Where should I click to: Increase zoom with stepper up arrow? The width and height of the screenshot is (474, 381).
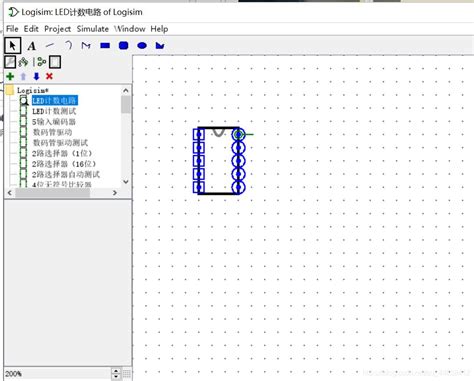click(x=116, y=371)
